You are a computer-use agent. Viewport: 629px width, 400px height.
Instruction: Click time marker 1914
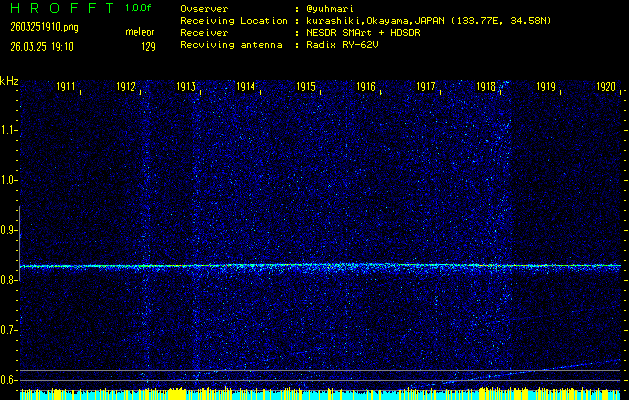[245, 86]
